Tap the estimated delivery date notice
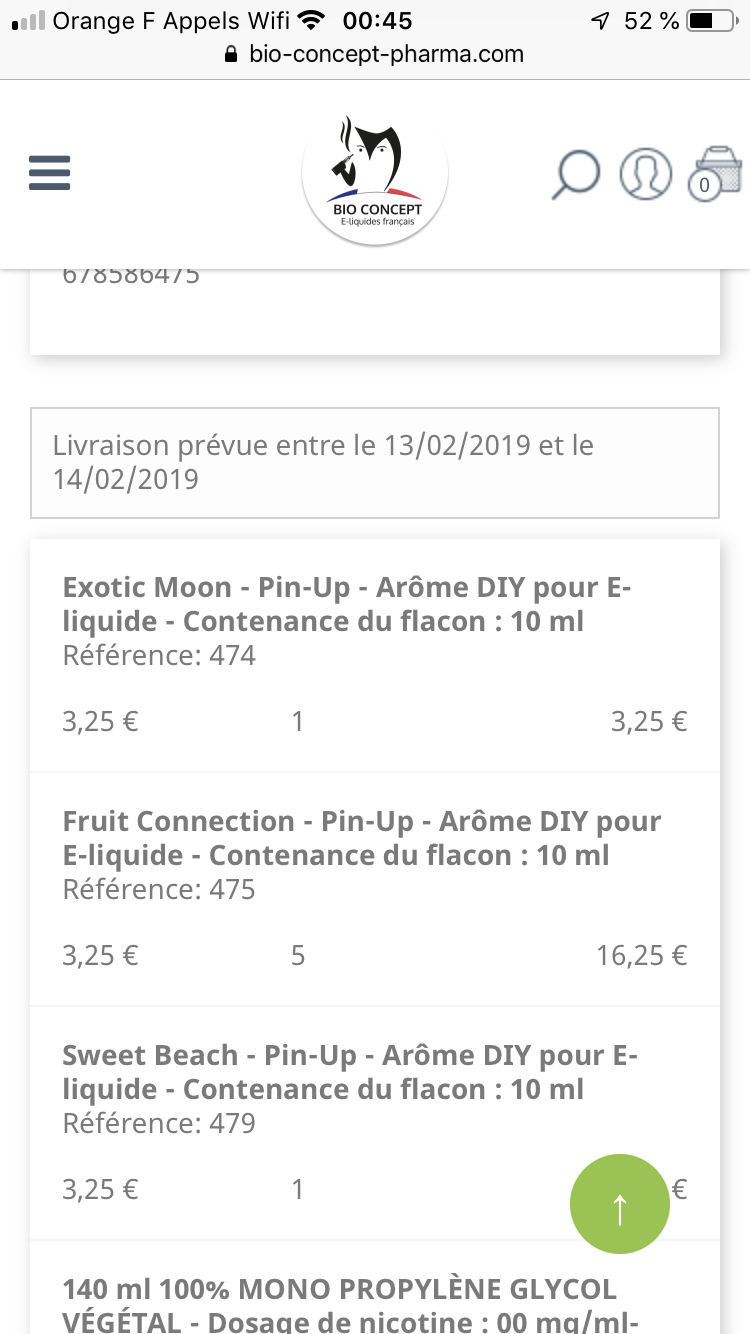 [375, 462]
